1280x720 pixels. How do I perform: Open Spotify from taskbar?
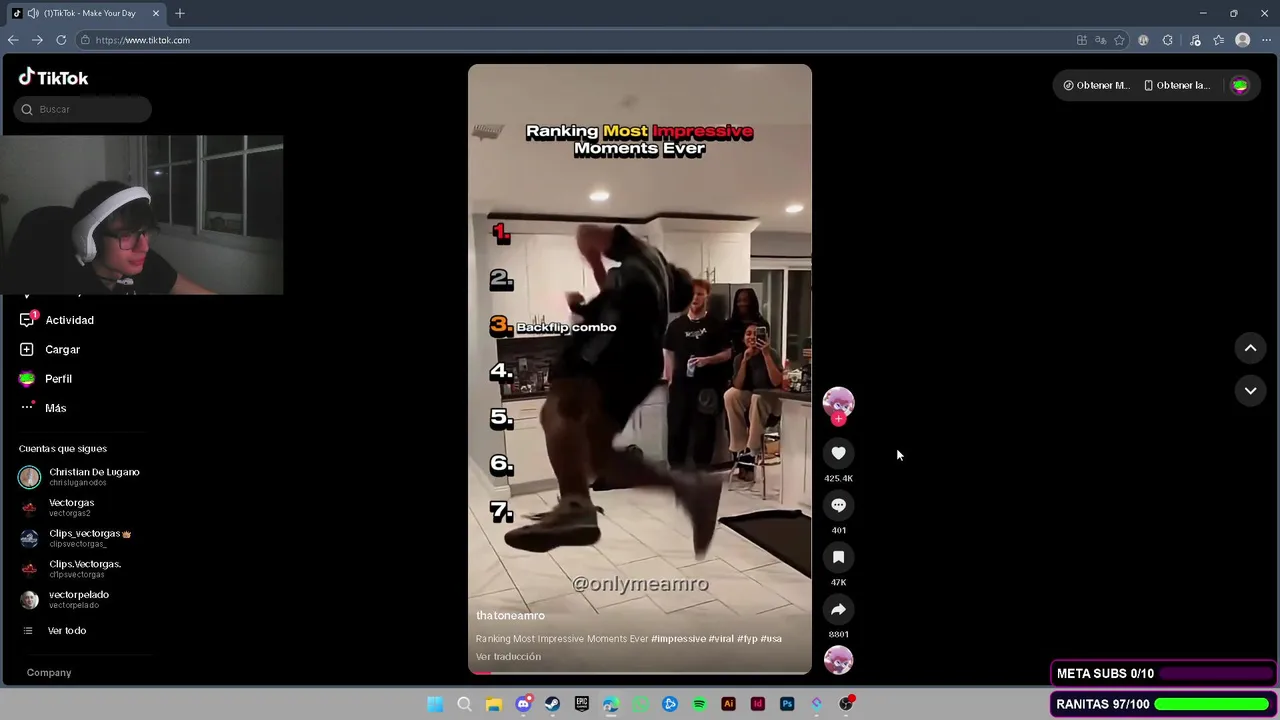pos(699,704)
